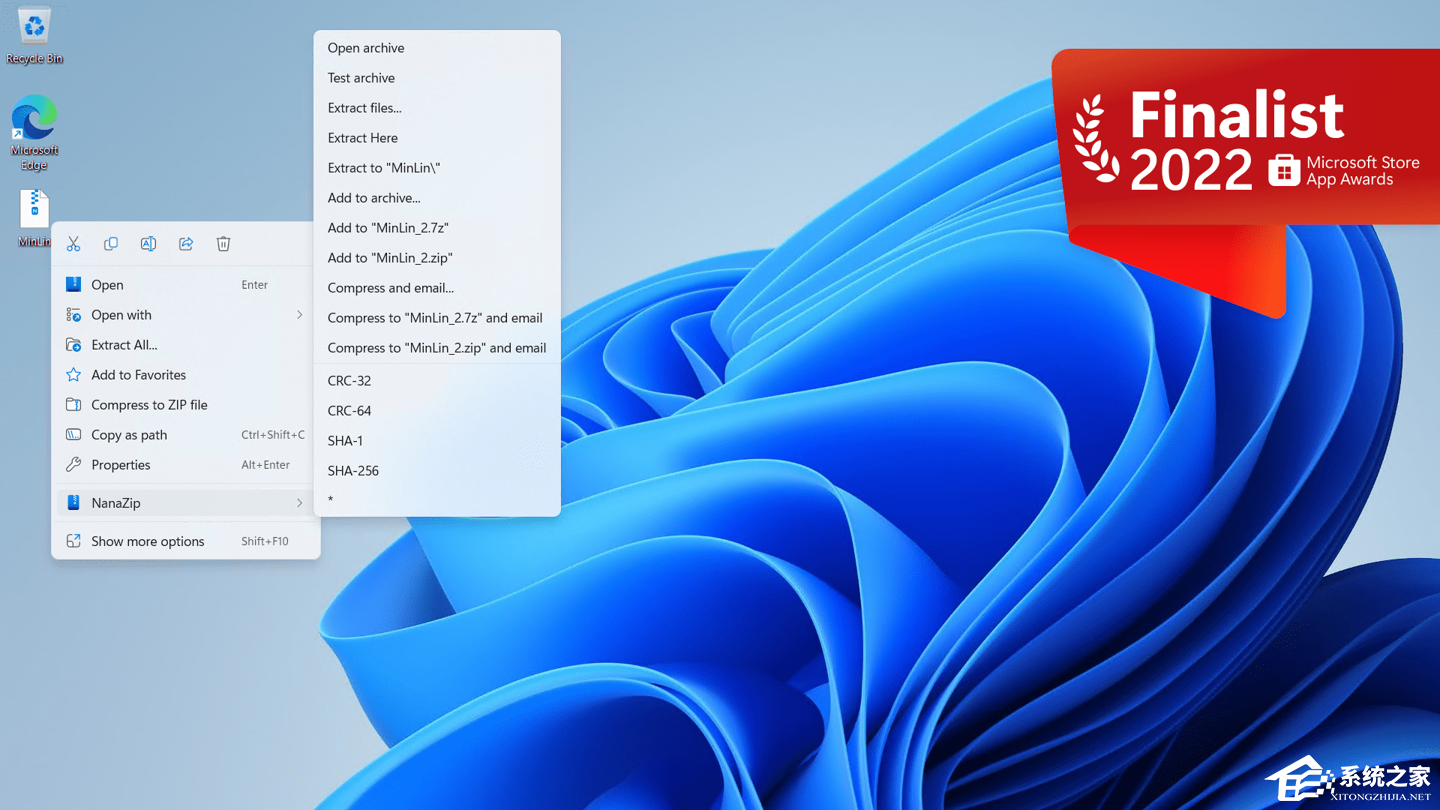Calculate SHA-1 hash
This screenshot has height=810, width=1440.
tap(437, 441)
